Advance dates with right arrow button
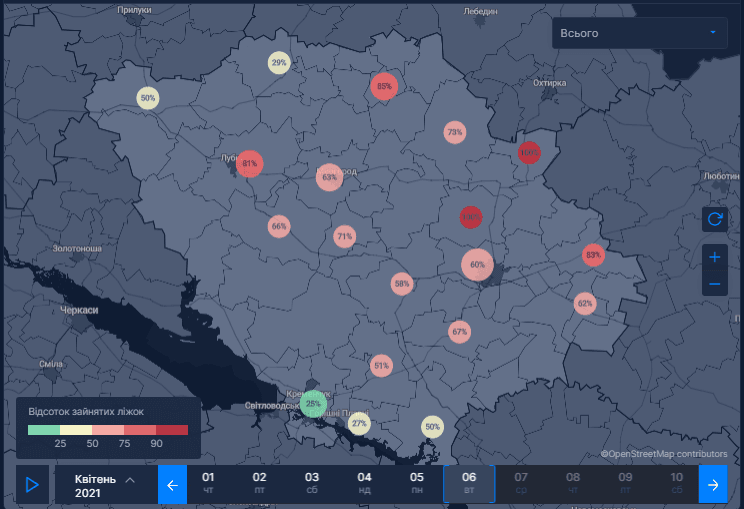This screenshot has height=509, width=744. (713, 484)
